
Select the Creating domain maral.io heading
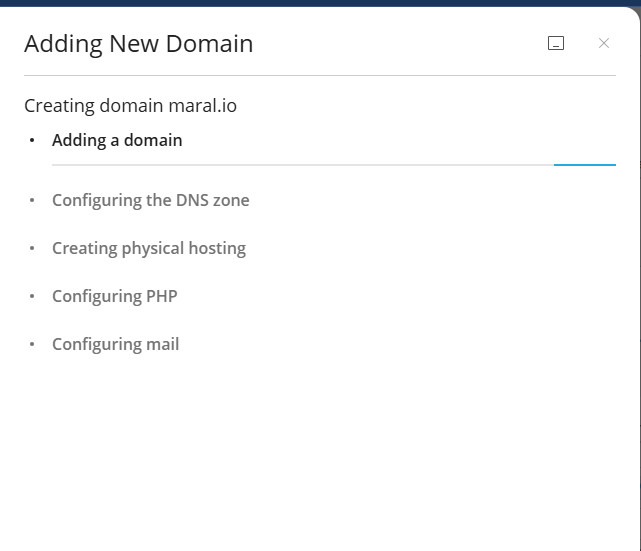pos(130,105)
